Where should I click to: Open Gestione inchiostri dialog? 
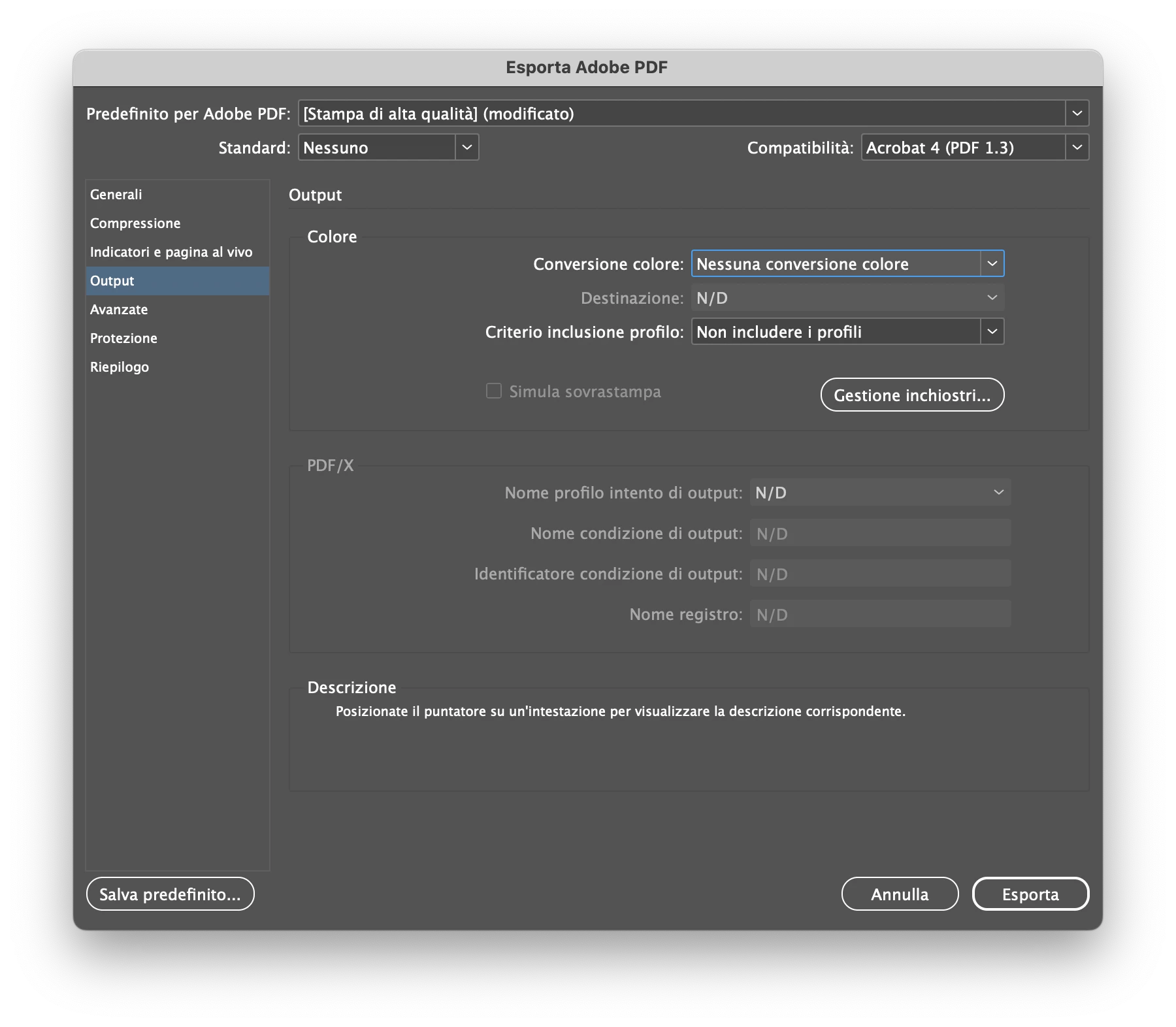(x=912, y=395)
